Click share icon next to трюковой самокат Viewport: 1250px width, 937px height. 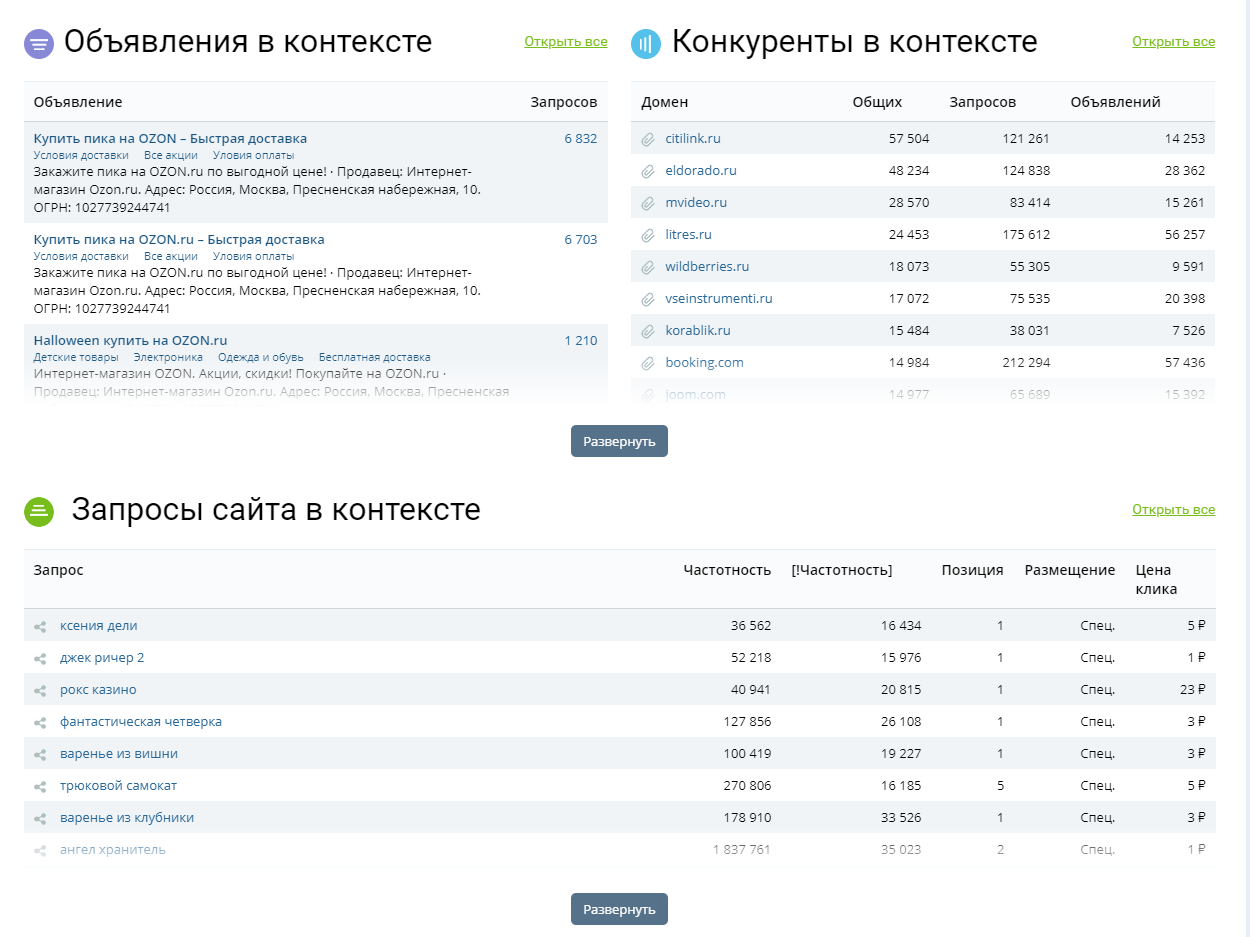coord(41,787)
